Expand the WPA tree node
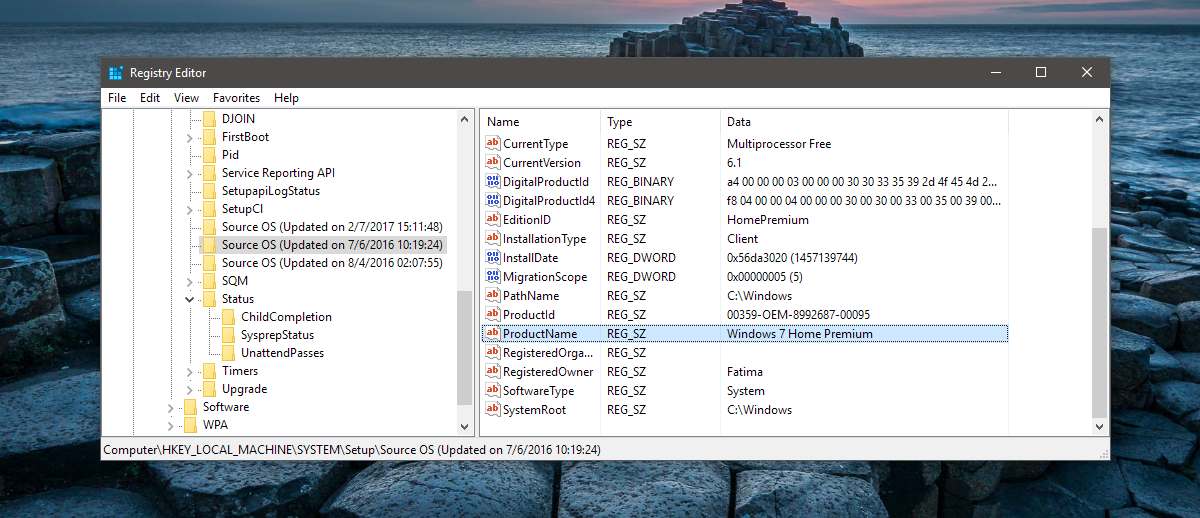The width and height of the screenshot is (1200, 518). click(x=171, y=425)
